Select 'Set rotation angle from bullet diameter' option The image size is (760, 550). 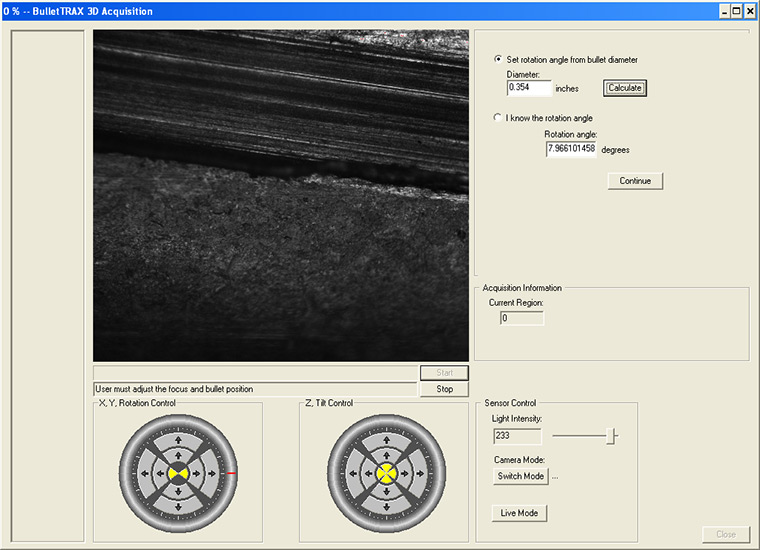pos(498,59)
